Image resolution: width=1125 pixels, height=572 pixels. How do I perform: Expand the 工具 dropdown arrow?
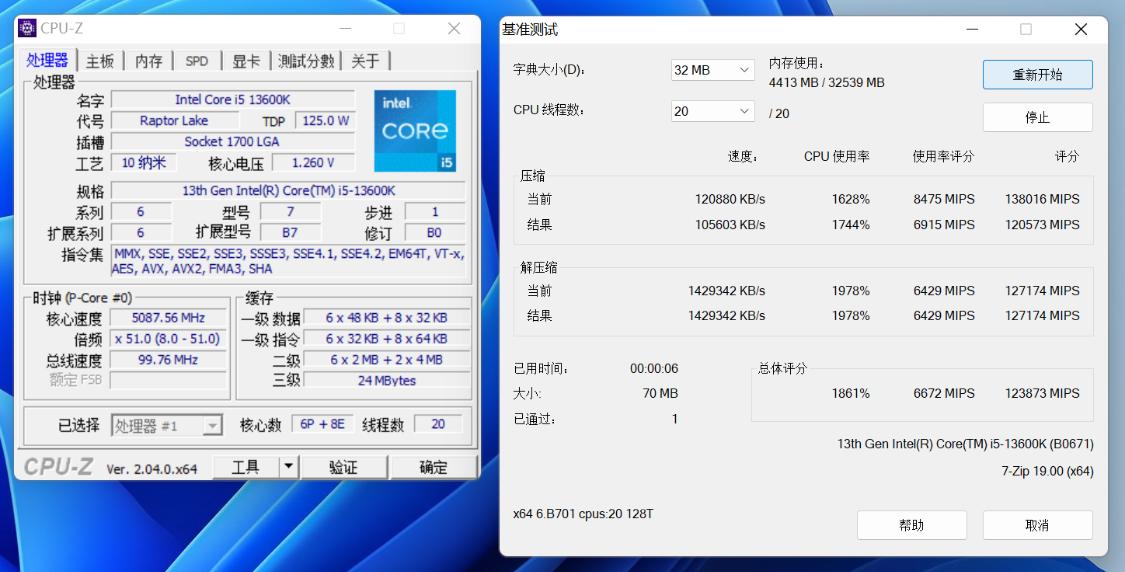(x=288, y=467)
